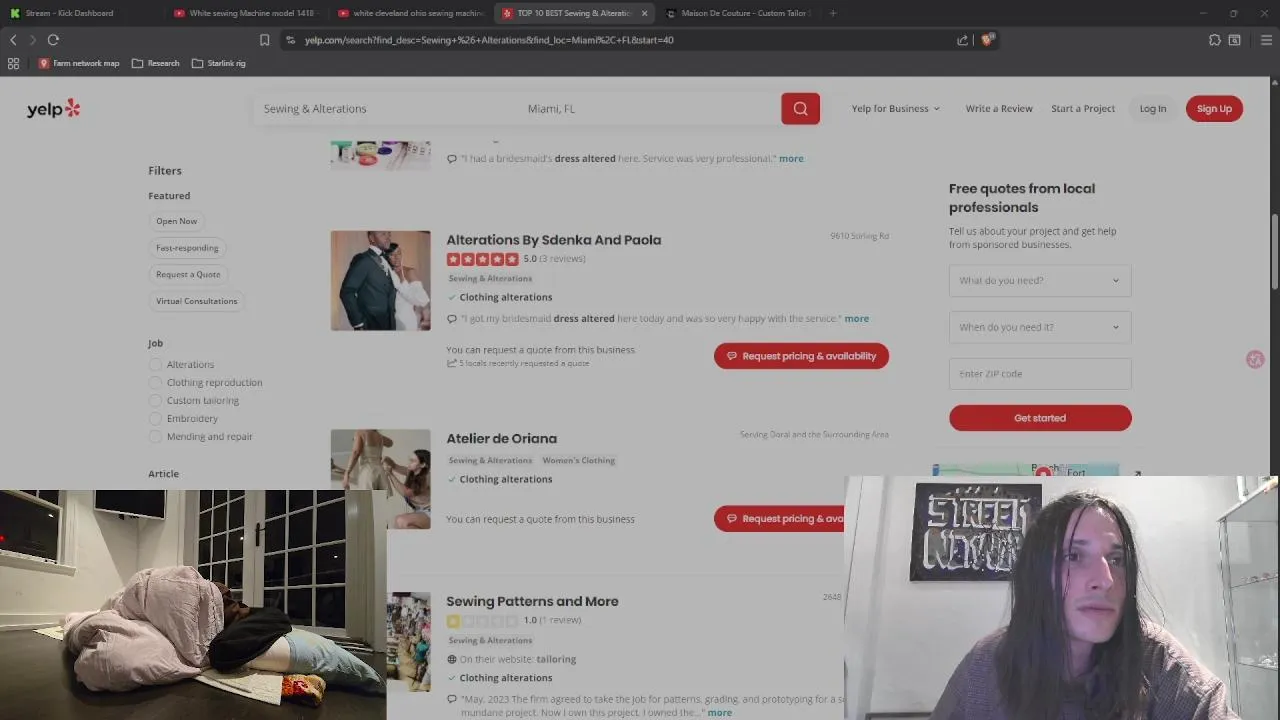Toggle the Virtual Consultations filter chip
The image size is (1280, 720).
click(x=196, y=301)
